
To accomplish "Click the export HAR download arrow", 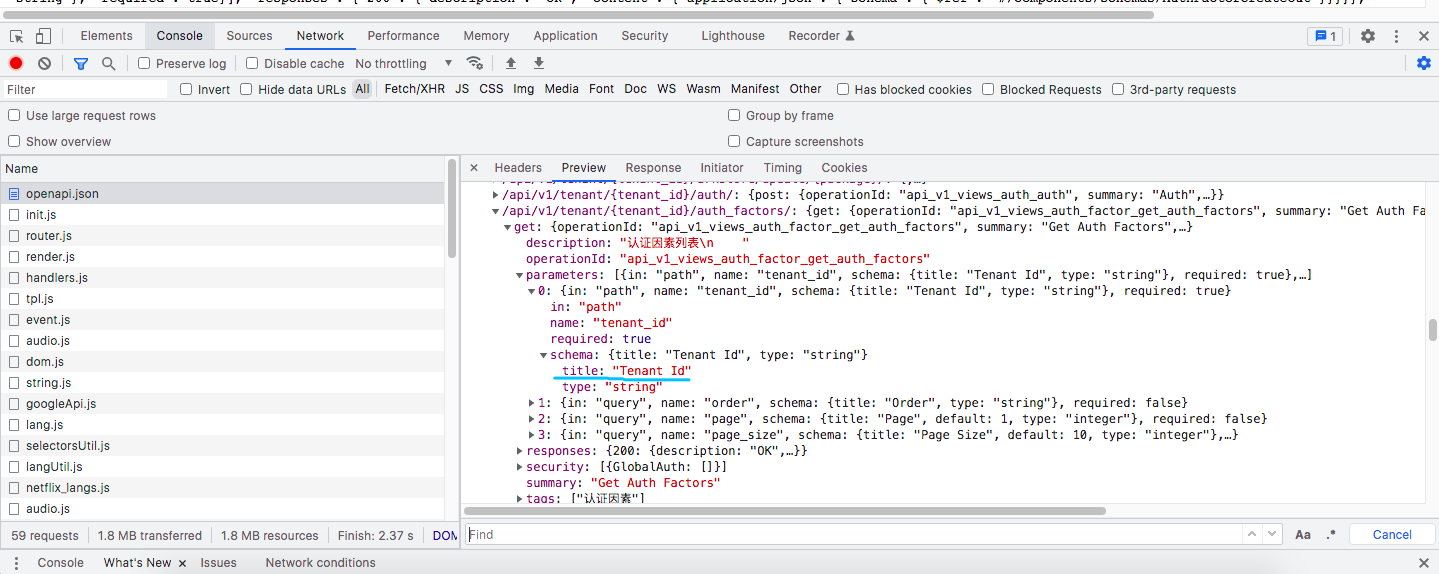I will [x=539, y=63].
